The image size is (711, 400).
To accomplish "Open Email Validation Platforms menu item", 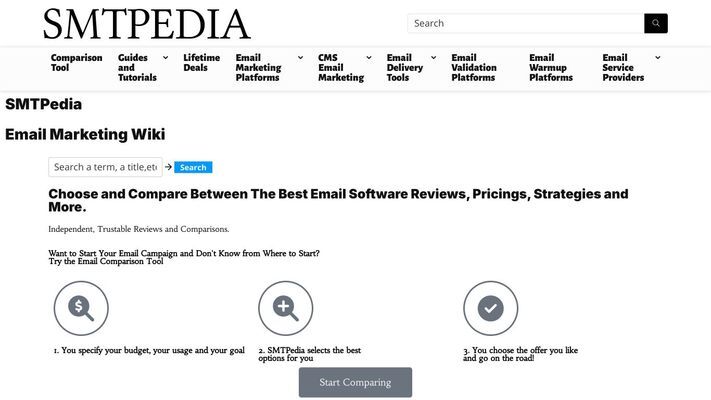I will [474, 68].
